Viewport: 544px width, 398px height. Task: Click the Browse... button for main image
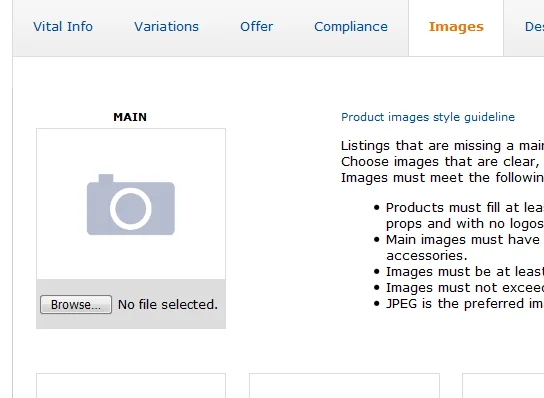click(x=76, y=305)
